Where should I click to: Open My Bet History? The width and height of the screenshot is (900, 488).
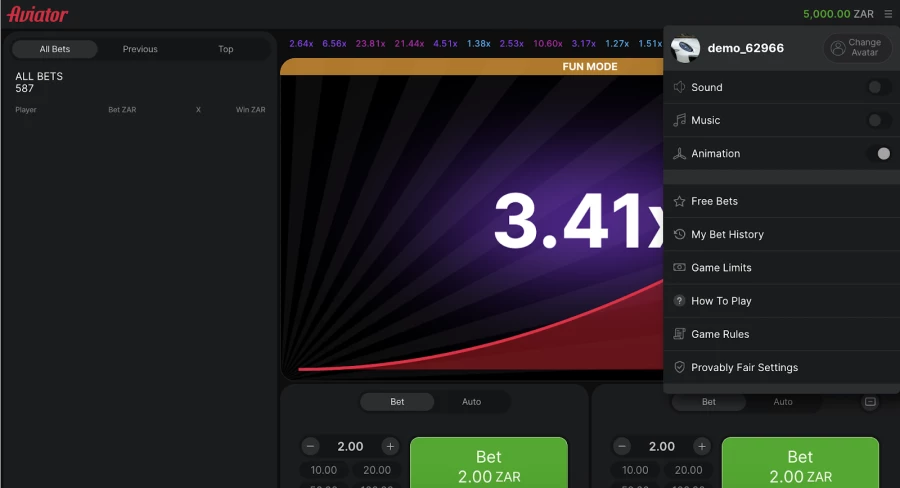point(727,234)
